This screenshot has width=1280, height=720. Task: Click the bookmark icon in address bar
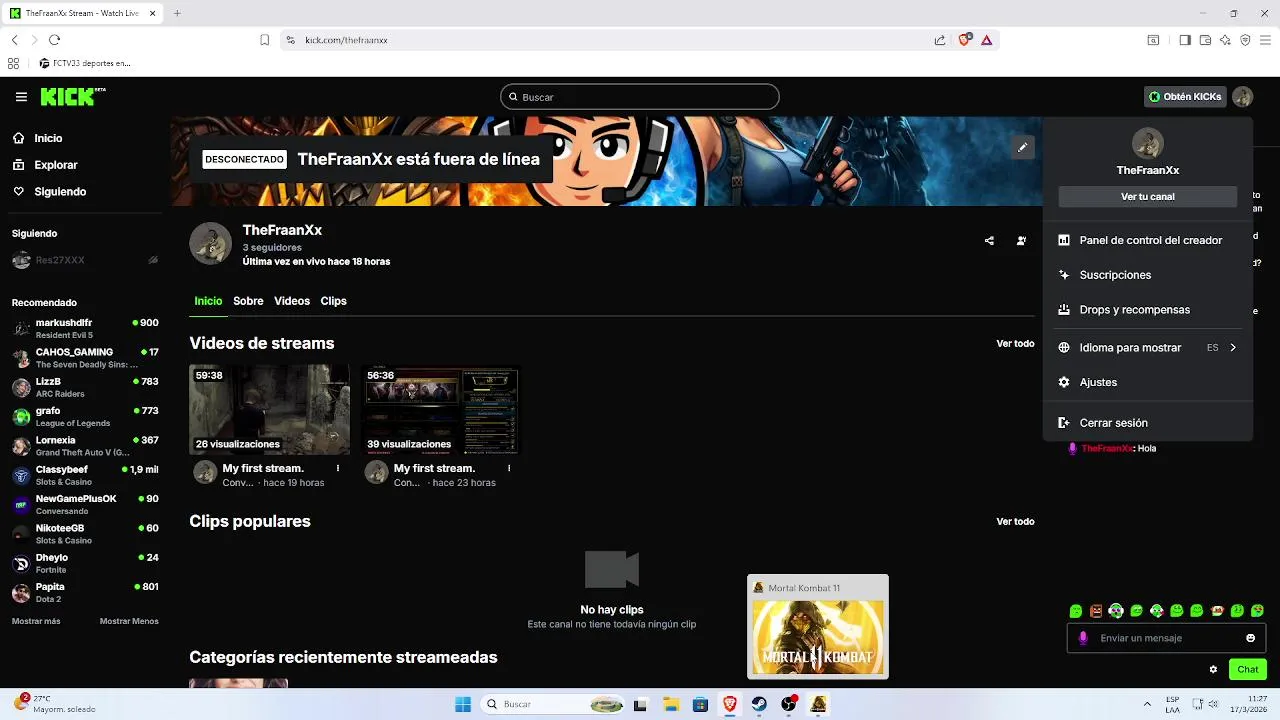coord(264,40)
